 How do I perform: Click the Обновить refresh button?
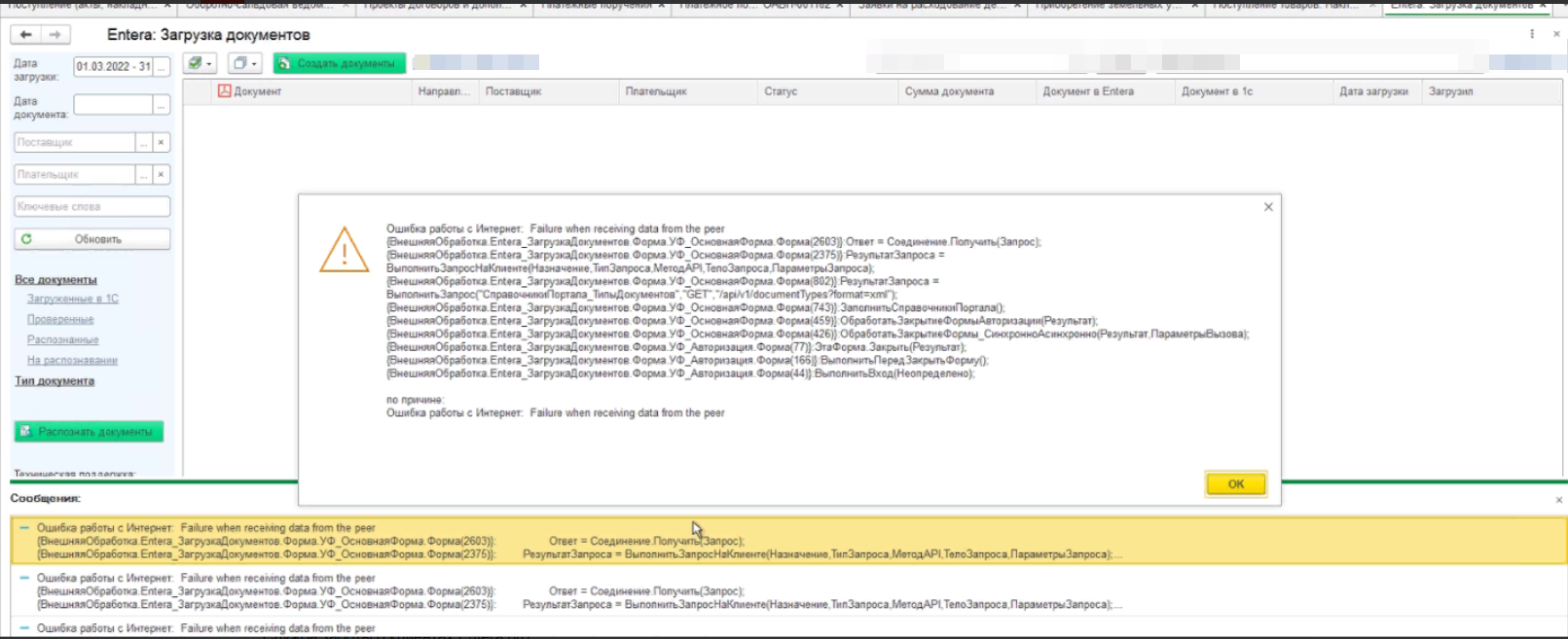pos(92,238)
